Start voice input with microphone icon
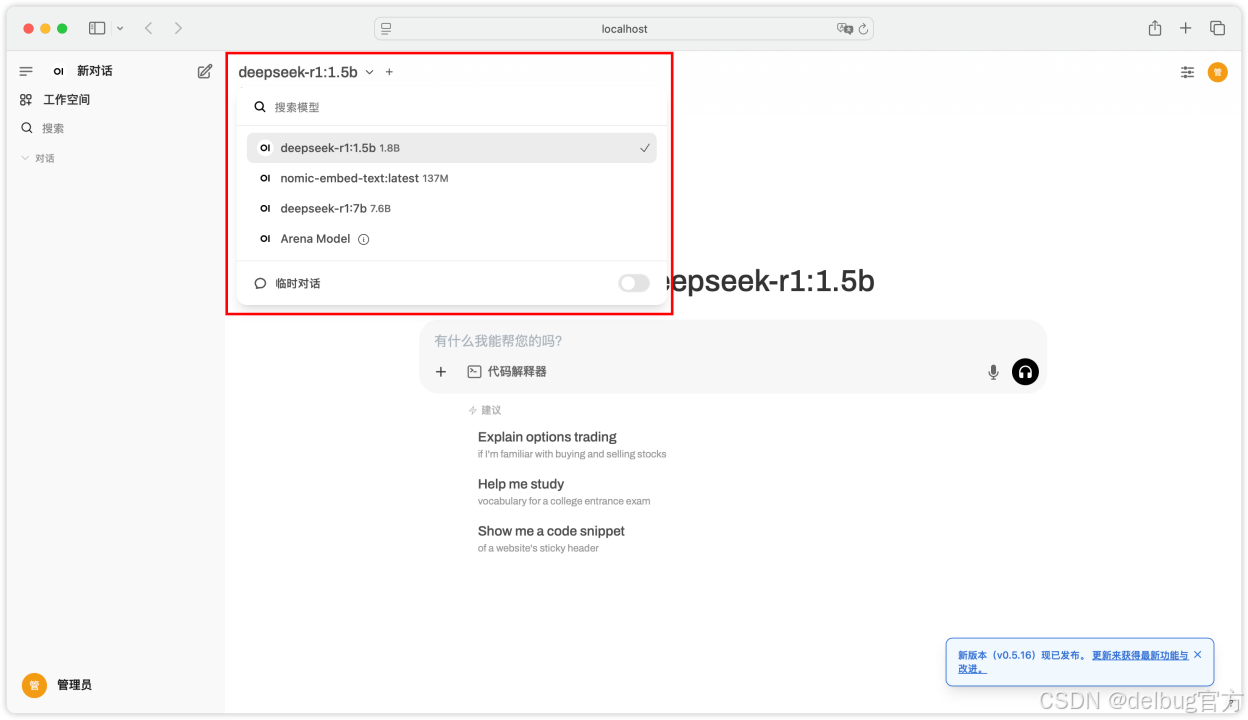The width and height of the screenshot is (1248, 720). click(x=993, y=372)
